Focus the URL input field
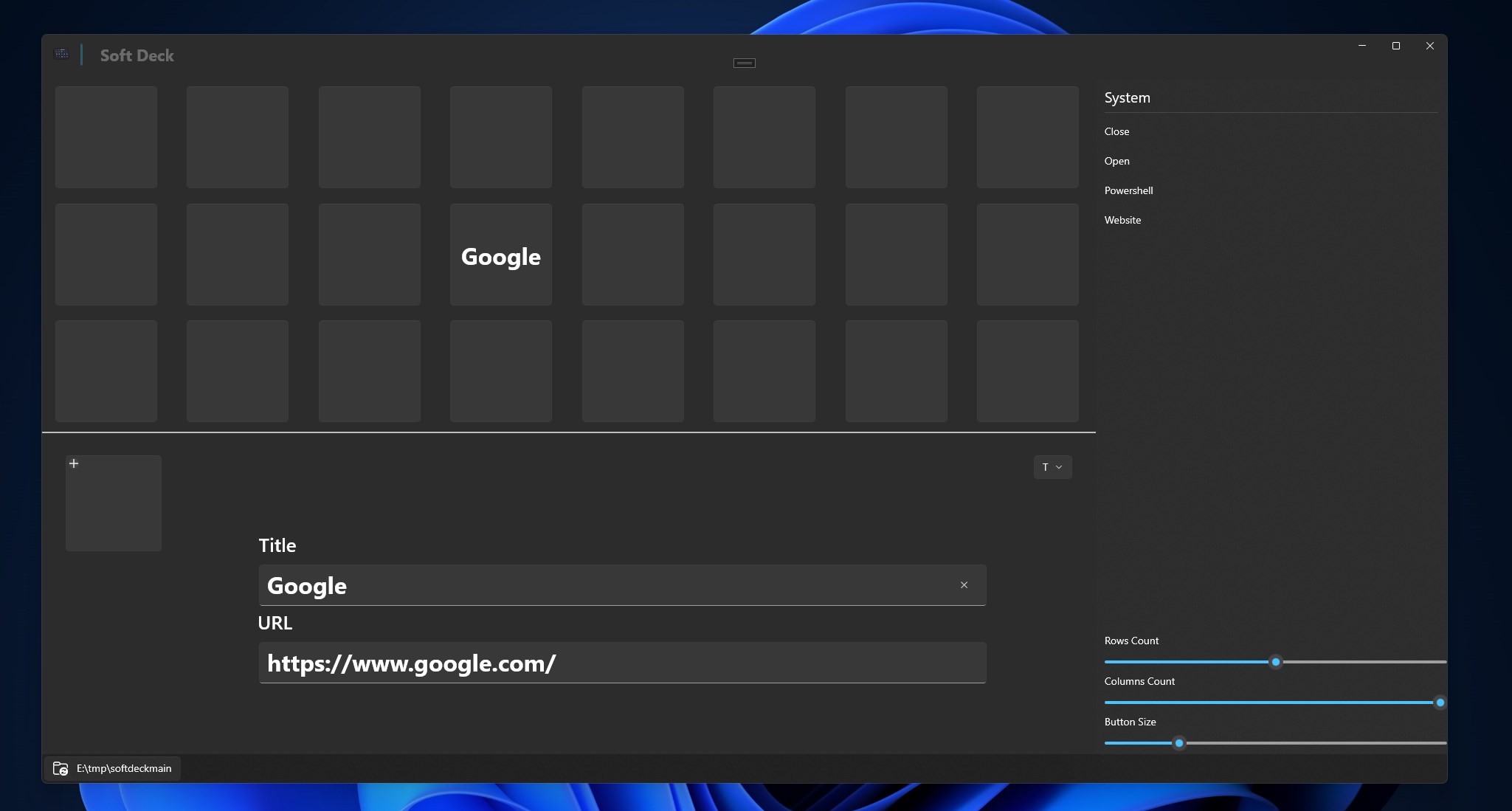 pyautogui.click(x=622, y=663)
